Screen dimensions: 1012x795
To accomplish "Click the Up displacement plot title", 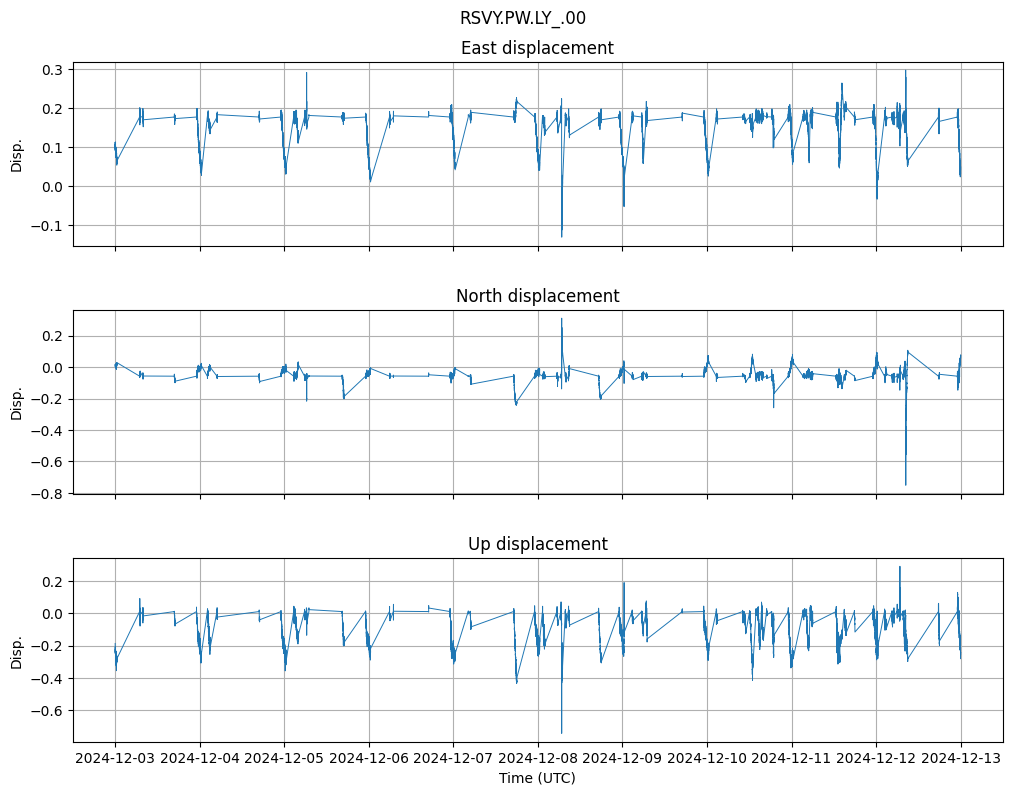I will point(537,544).
